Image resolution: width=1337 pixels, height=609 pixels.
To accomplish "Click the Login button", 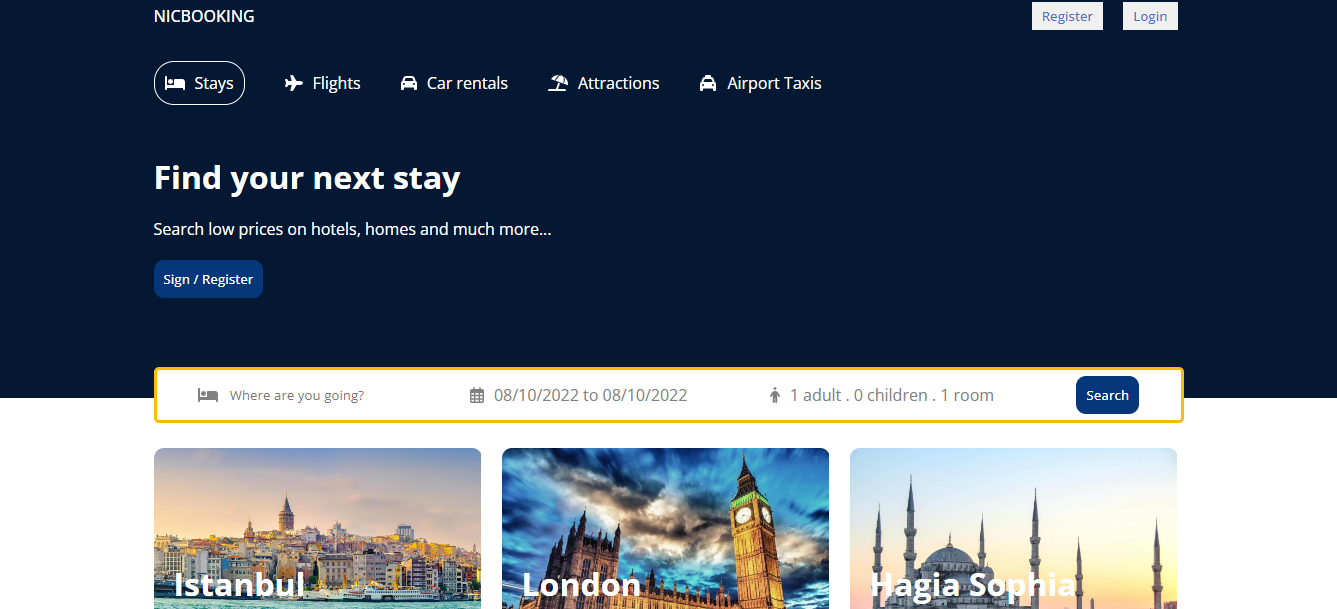I will click(1150, 16).
